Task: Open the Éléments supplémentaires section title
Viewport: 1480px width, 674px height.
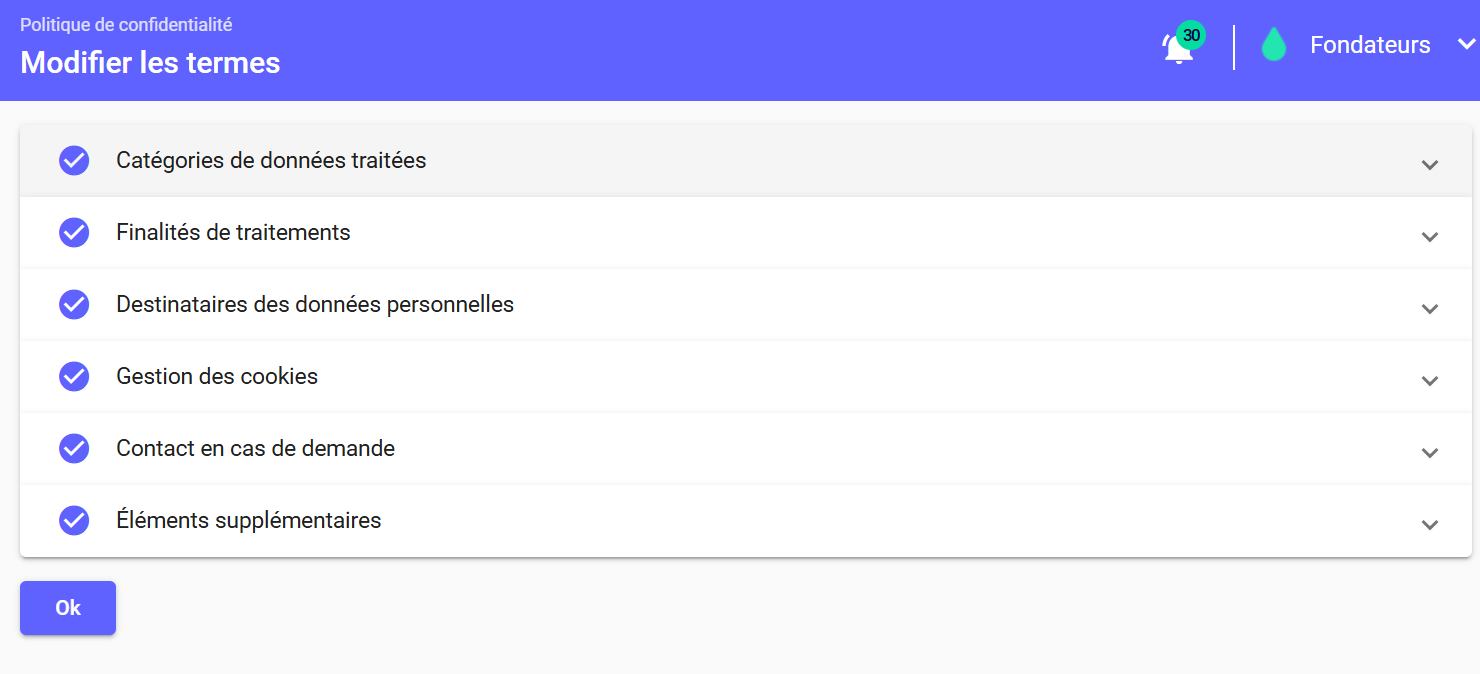Action: (x=249, y=520)
